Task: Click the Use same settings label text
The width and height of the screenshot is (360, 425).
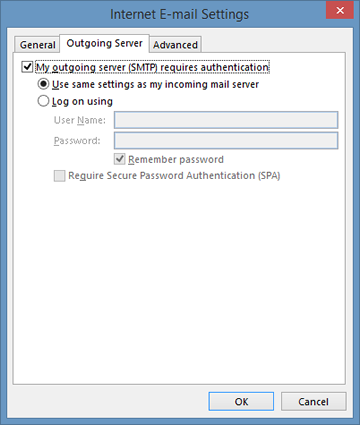Action: pyautogui.click(x=155, y=84)
